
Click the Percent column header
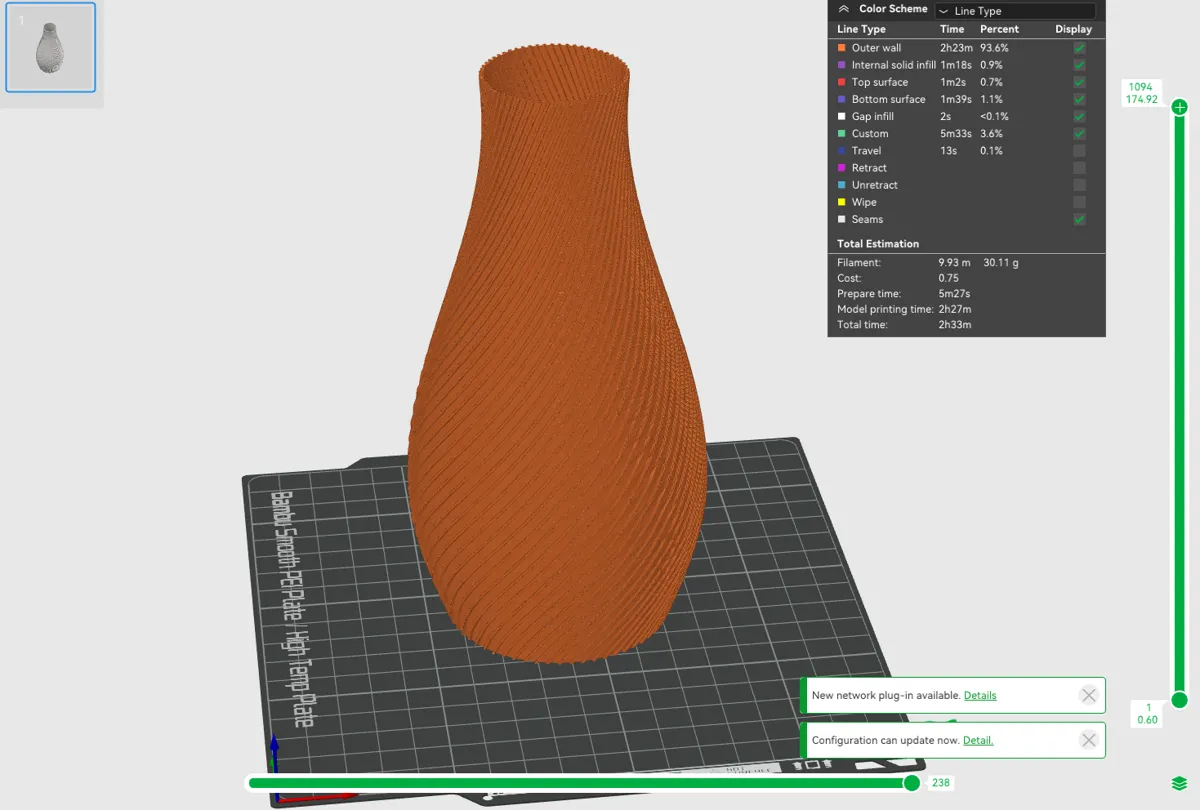(999, 29)
